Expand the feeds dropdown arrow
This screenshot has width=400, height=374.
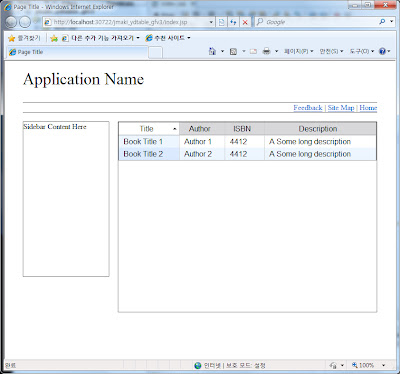pos(244,51)
